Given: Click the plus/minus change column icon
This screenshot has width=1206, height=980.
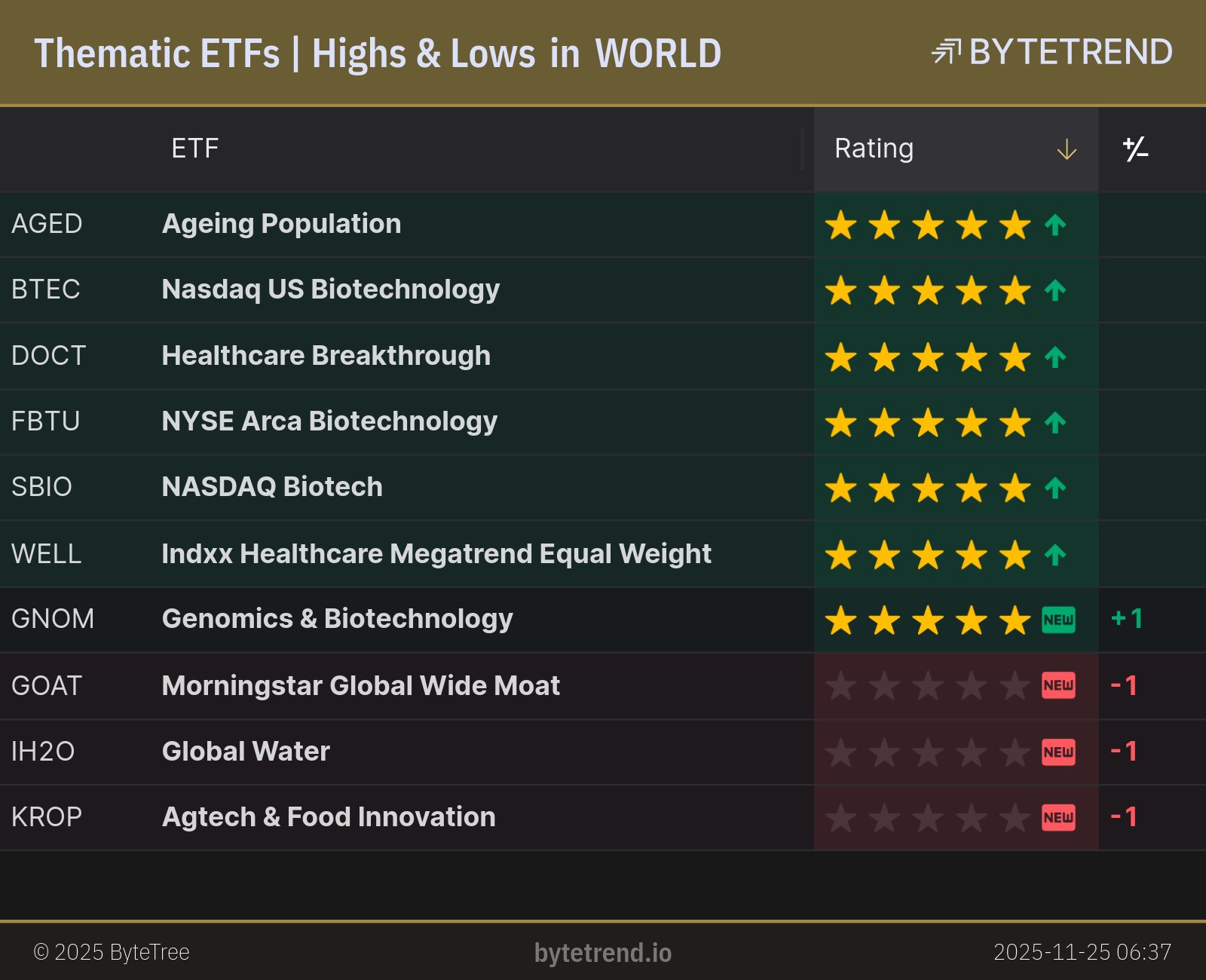Looking at the screenshot, I should coord(1135,149).
